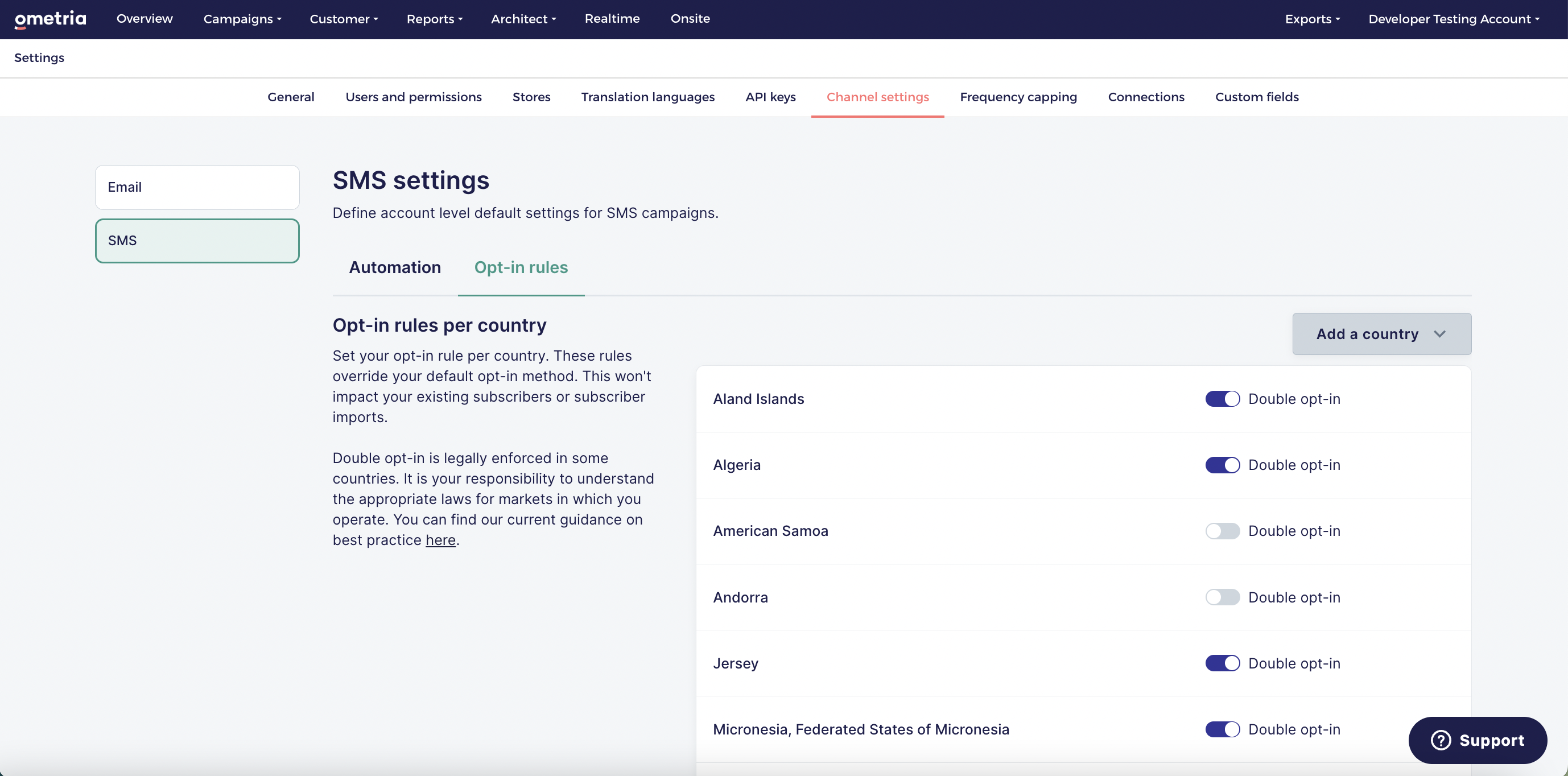Open Translation languages tab
This screenshot has width=1568, height=776.
tap(647, 97)
